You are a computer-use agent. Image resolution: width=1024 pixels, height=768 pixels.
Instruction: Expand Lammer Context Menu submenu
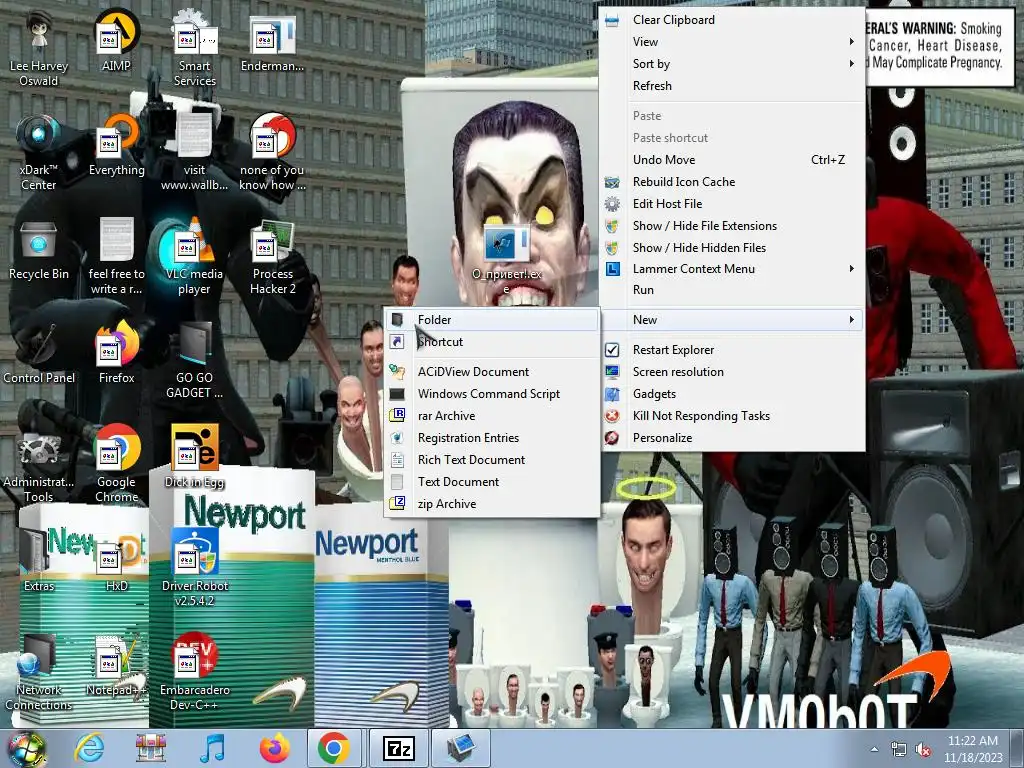click(x=733, y=268)
